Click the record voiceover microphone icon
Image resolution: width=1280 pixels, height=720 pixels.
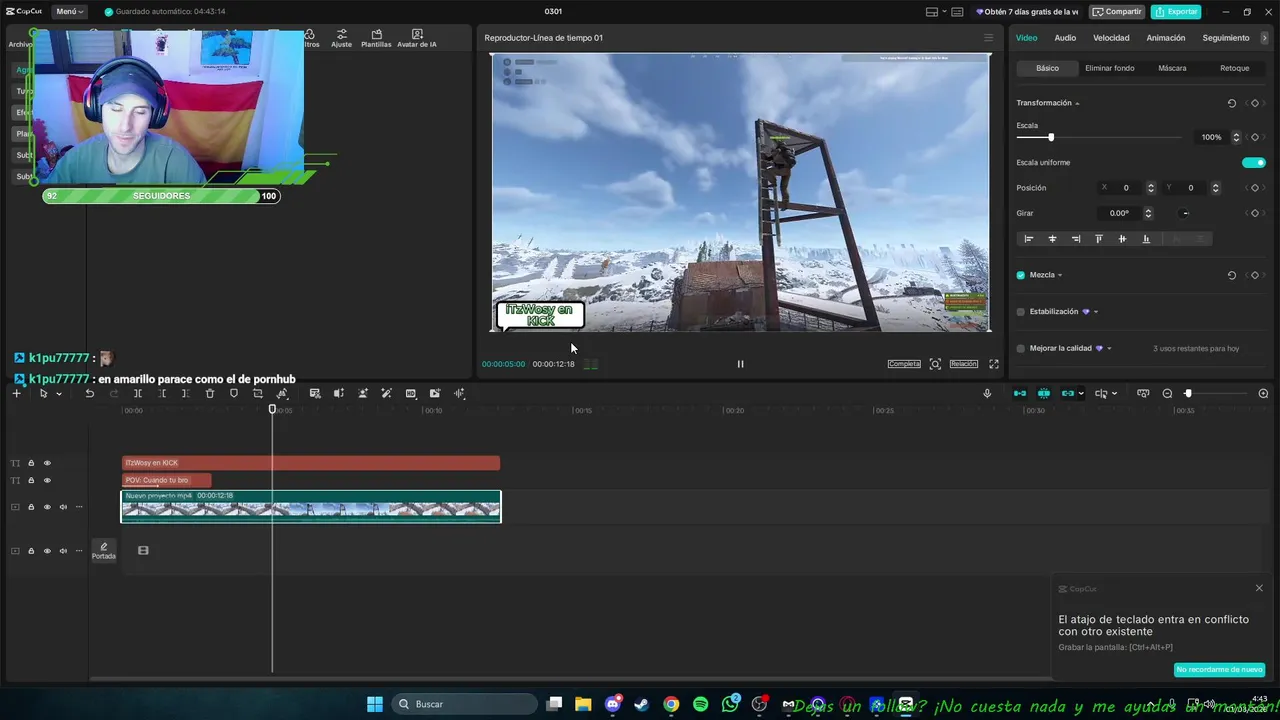(987, 394)
